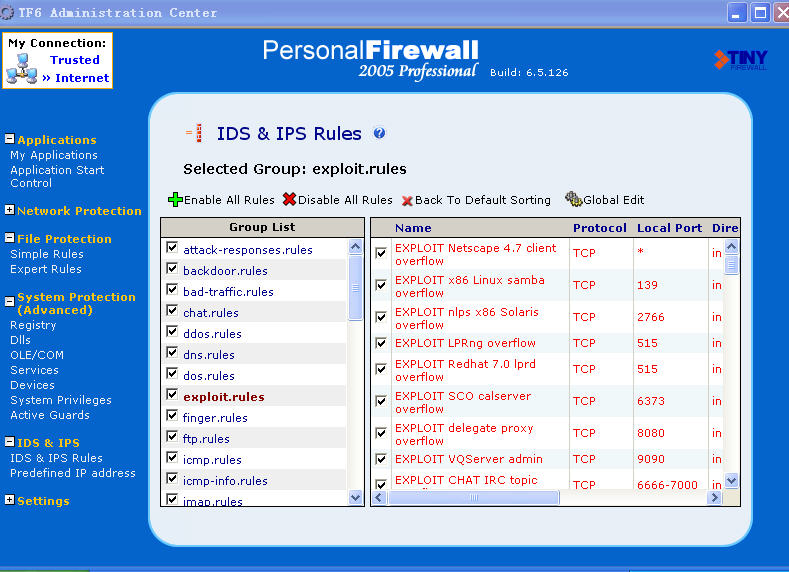Toggle the EXPLOIT LPRng overflow checkbox
Image resolution: width=789 pixels, height=572 pixels.
(381, 343)
